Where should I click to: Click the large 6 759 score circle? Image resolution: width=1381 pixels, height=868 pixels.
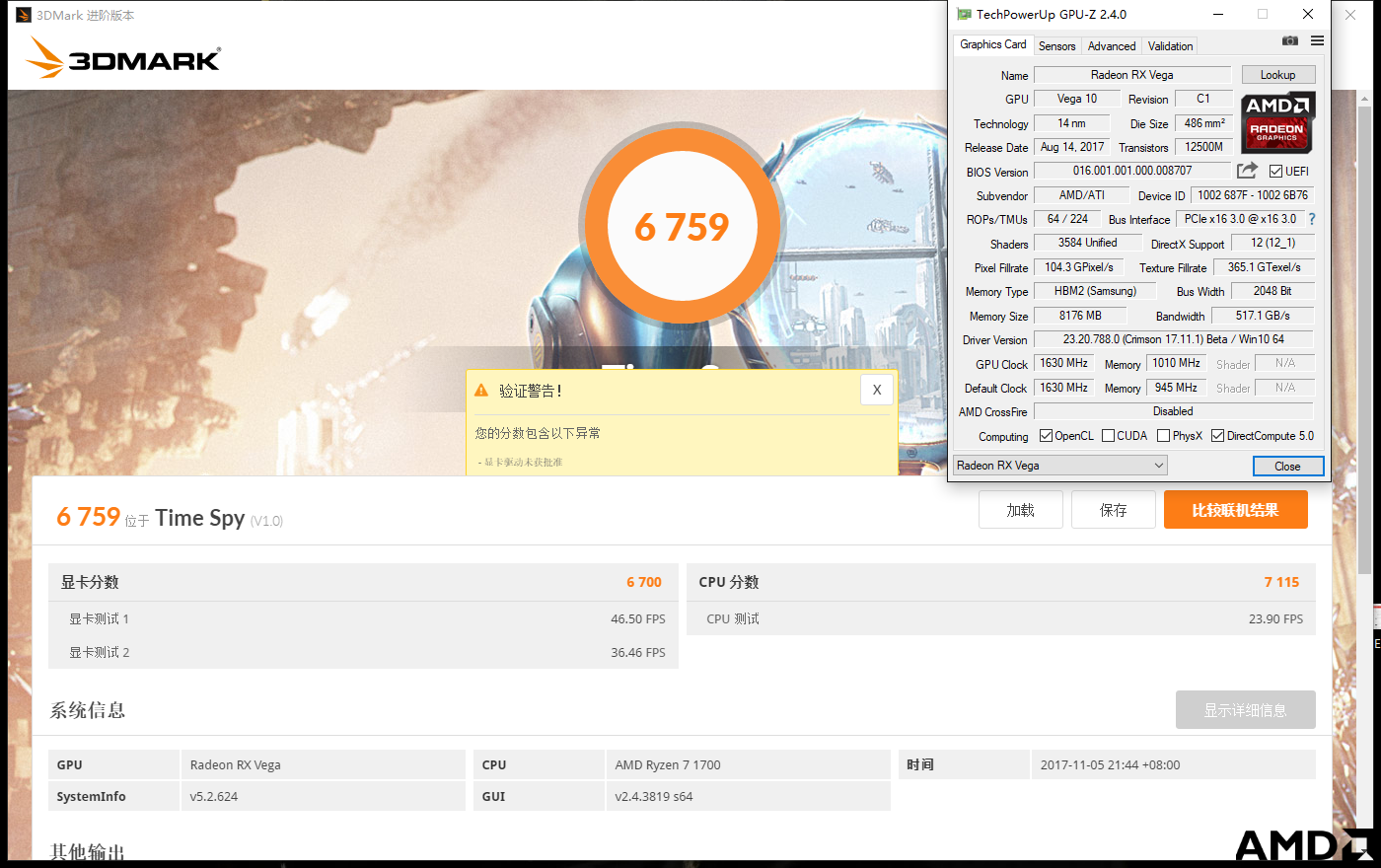click(682, 227)
